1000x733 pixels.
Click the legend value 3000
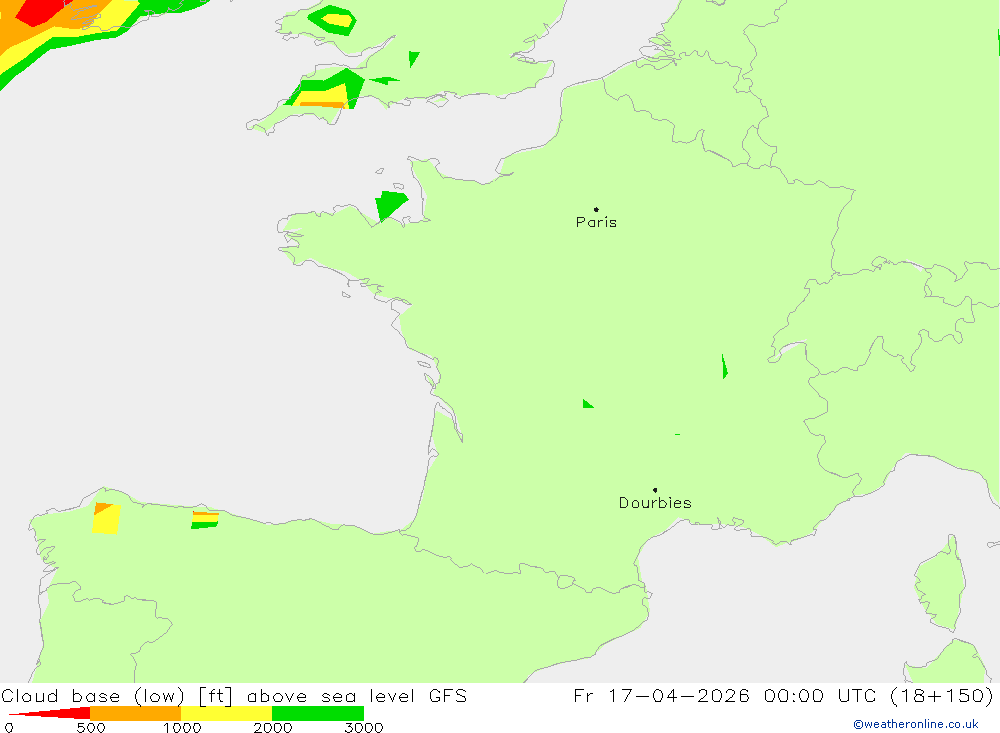364,727
